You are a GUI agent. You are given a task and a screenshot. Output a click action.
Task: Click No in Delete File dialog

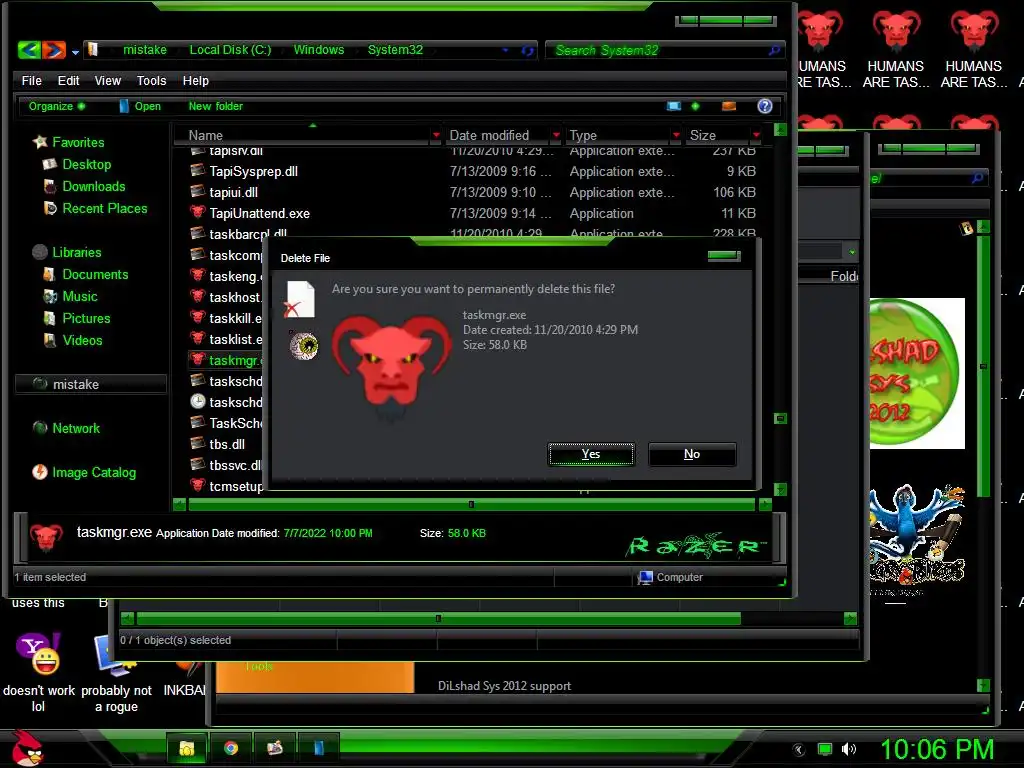point(692,454)
